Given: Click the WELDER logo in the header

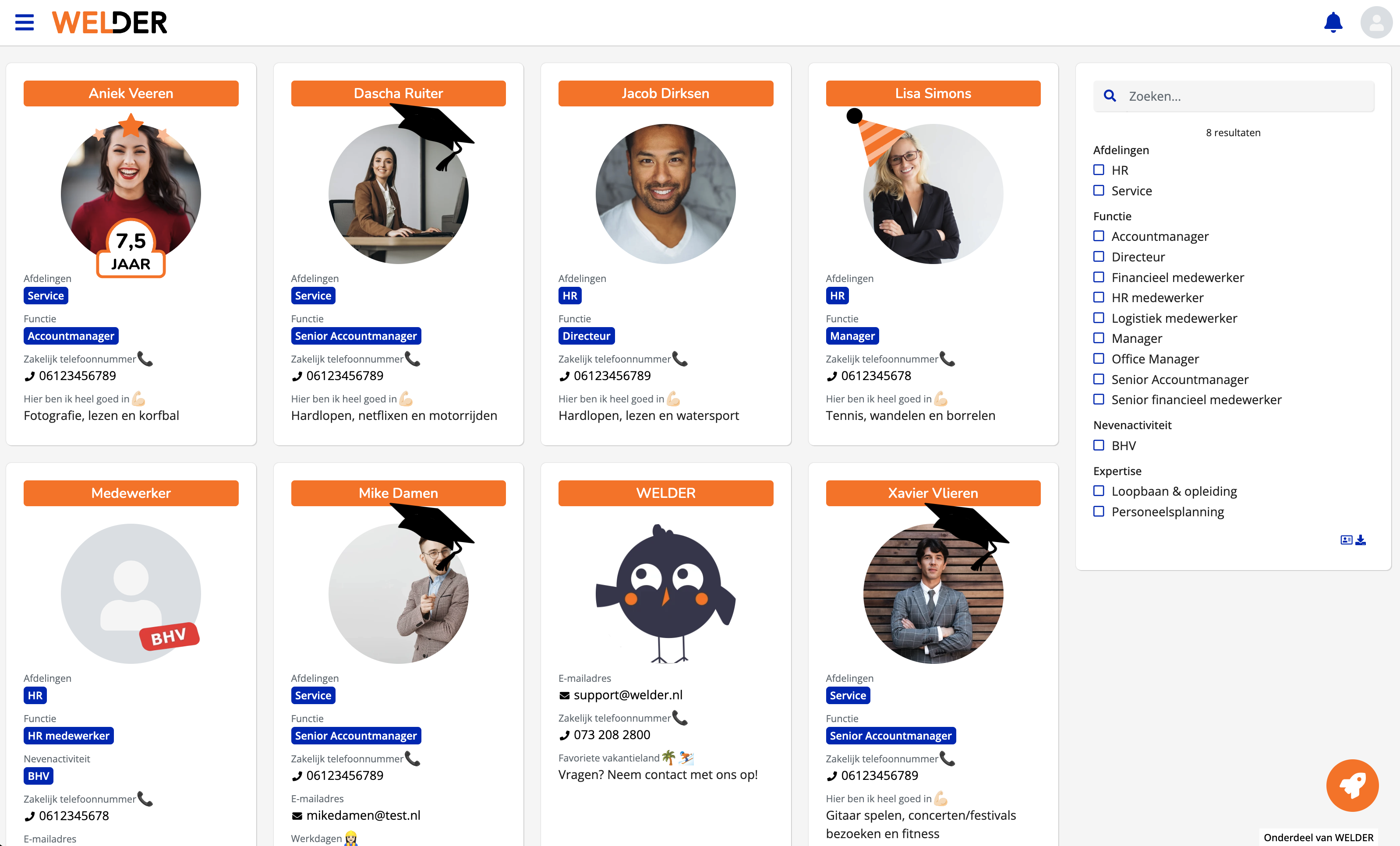Looking at the screenshot, I should 110,23.
